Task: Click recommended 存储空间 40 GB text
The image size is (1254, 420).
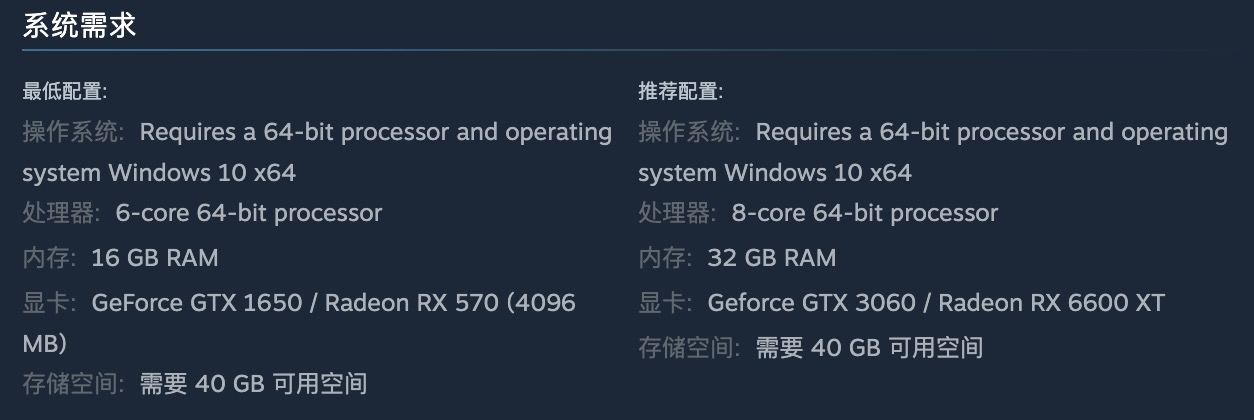Action: tap(869, 348)
